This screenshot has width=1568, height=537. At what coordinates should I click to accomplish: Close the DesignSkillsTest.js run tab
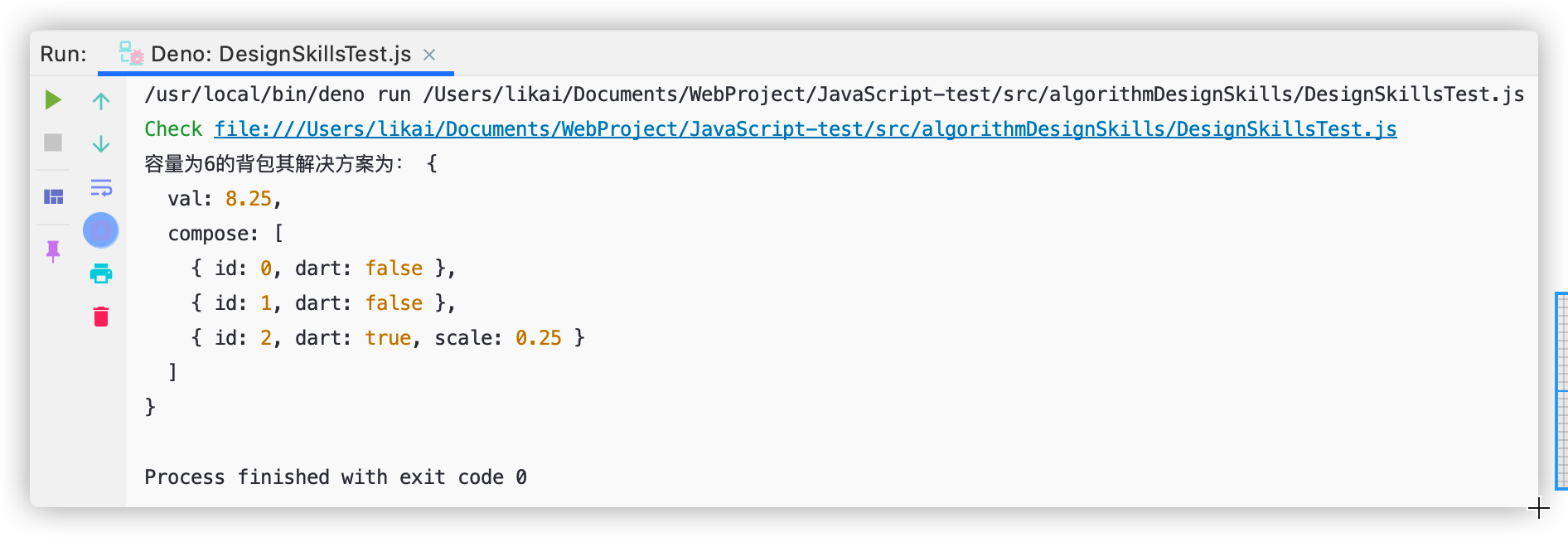tap(429, 55)
